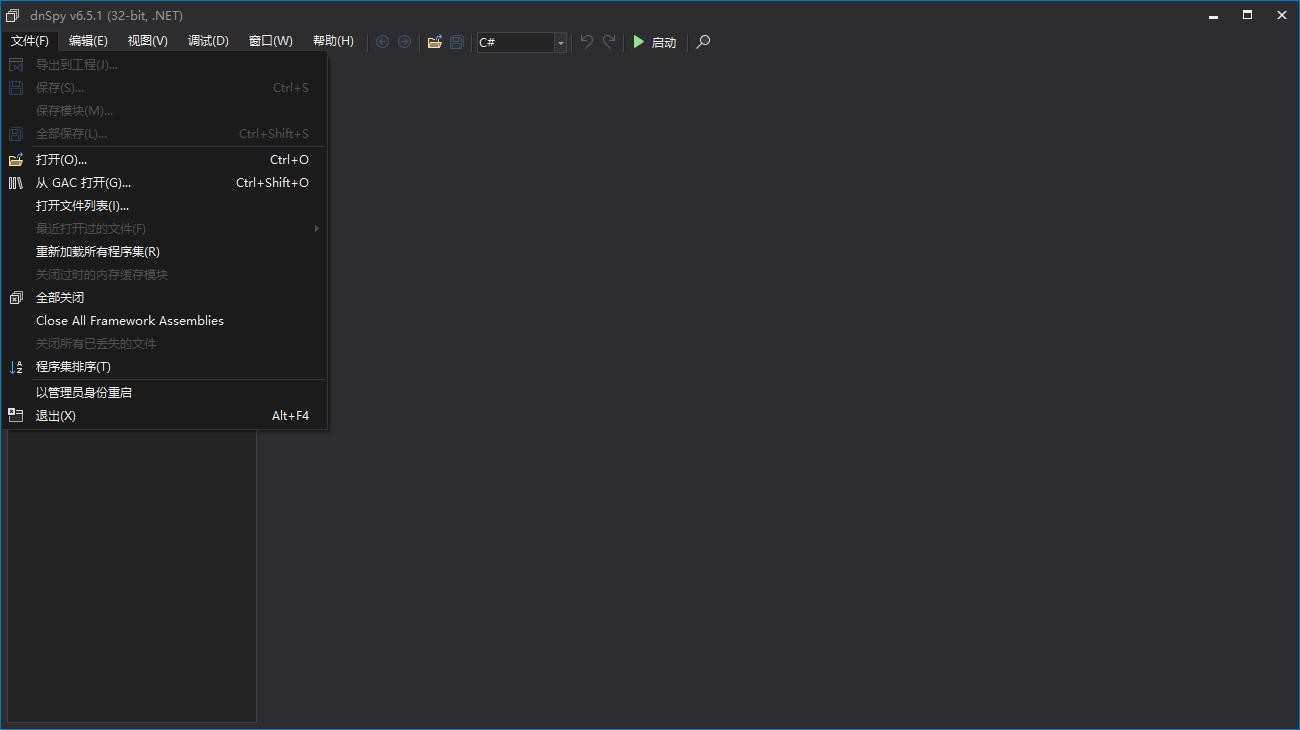Choose 以管理员身份重启
The height and width of the screenshot is (730, 1300).
point(166,393)
